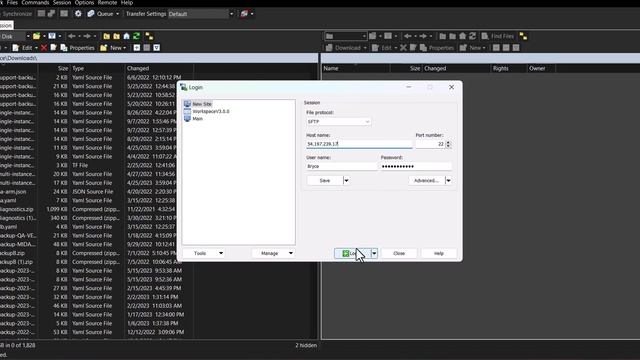Click the red new session icon
The image size is (640, 360).
click(x=244, y=13)
